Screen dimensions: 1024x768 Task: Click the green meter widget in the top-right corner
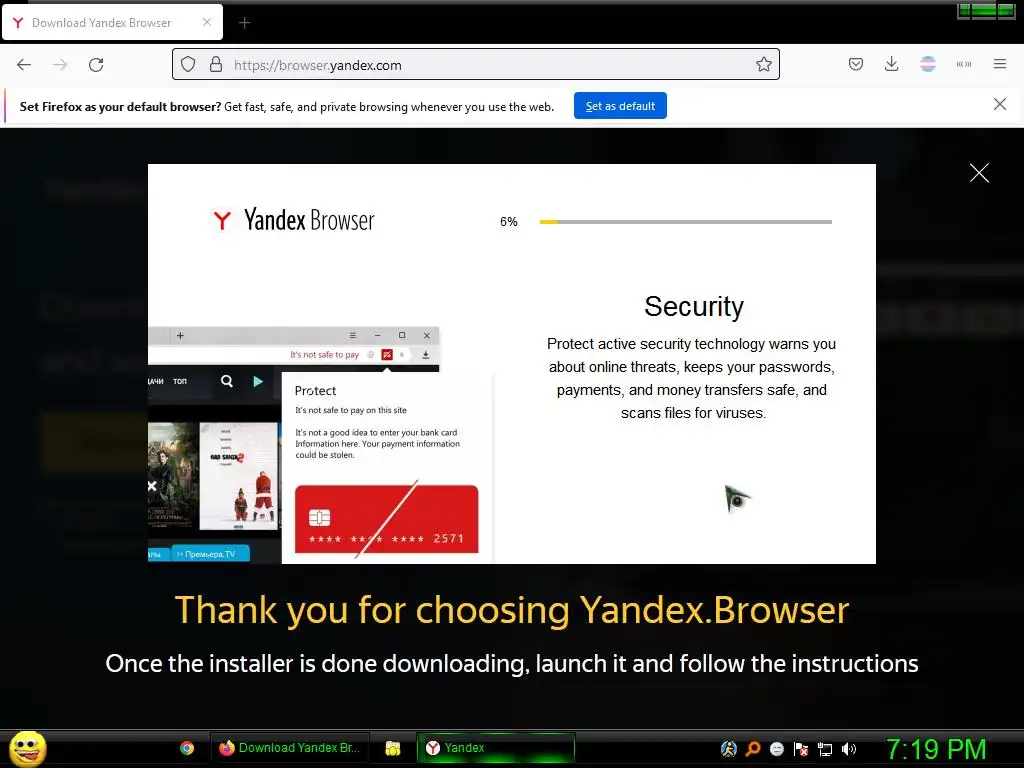[x=986, y=10]
